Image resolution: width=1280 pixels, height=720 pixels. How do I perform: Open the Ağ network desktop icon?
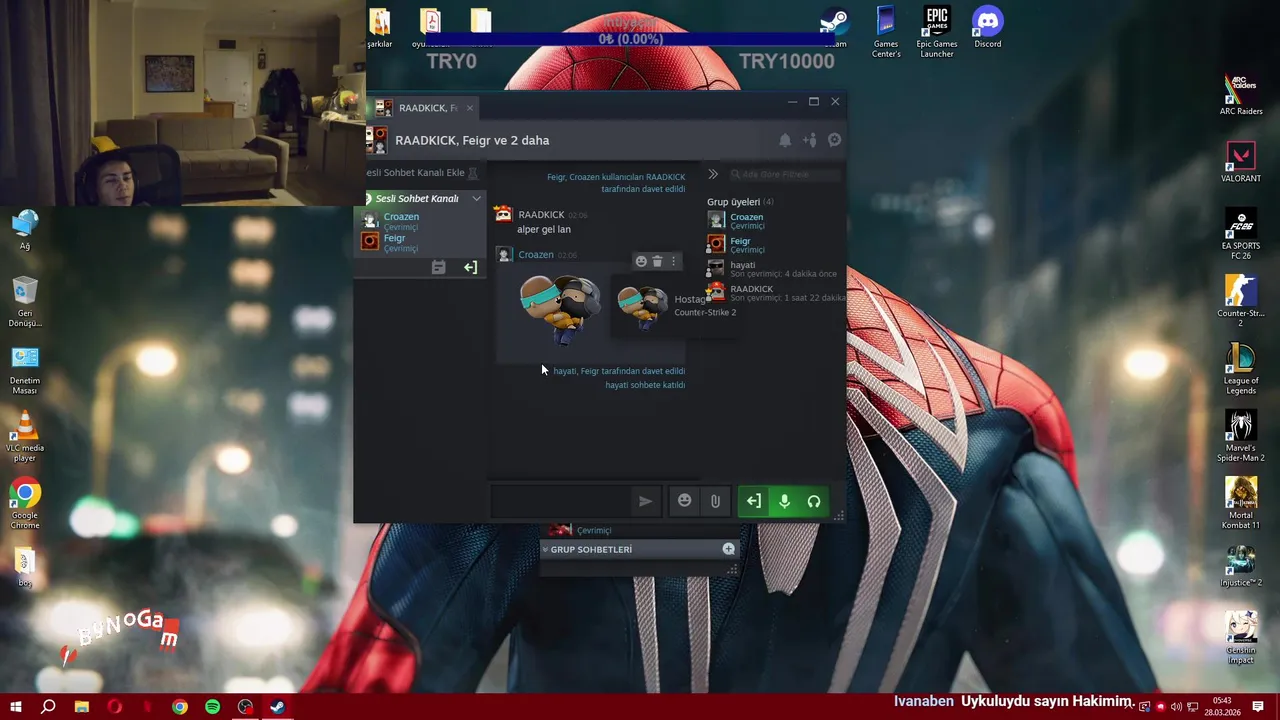coord(25,230)
